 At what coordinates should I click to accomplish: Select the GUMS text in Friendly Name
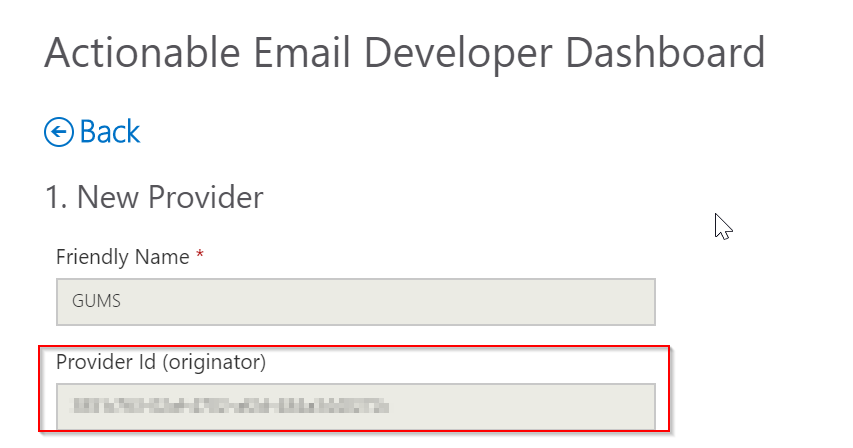point(96,301)
